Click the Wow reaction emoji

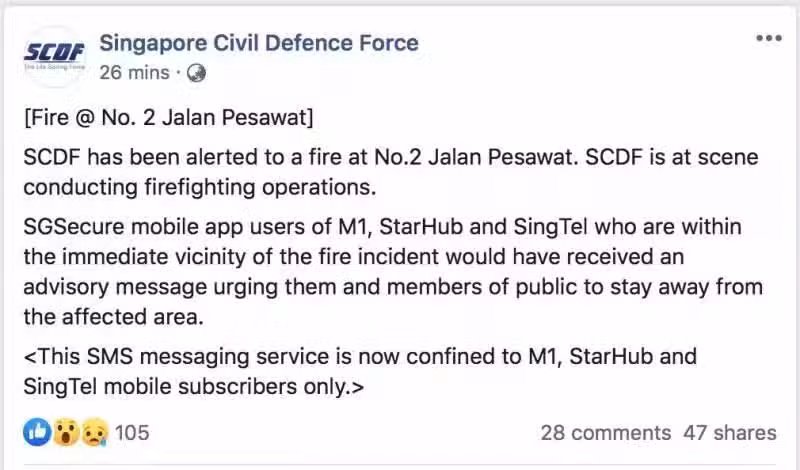(66, 432)
